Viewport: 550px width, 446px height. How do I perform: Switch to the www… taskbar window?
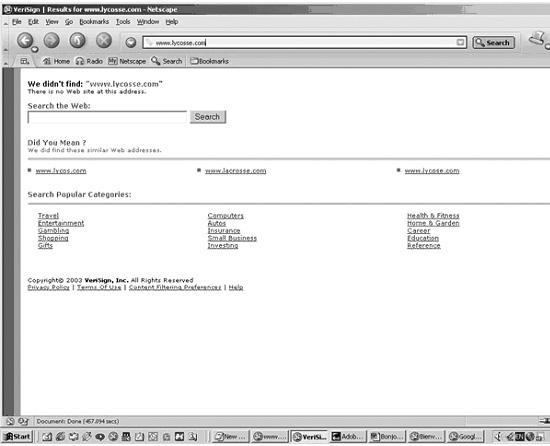[270, 437]
